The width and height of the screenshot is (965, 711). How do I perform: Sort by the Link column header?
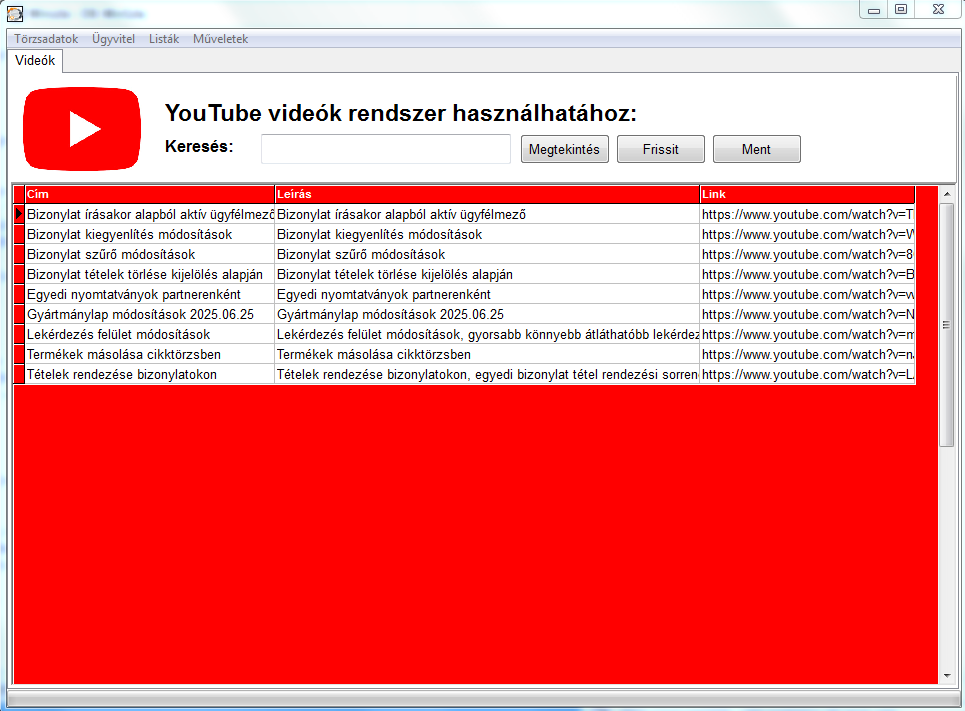pyautogui.click(x=807, y=194)
